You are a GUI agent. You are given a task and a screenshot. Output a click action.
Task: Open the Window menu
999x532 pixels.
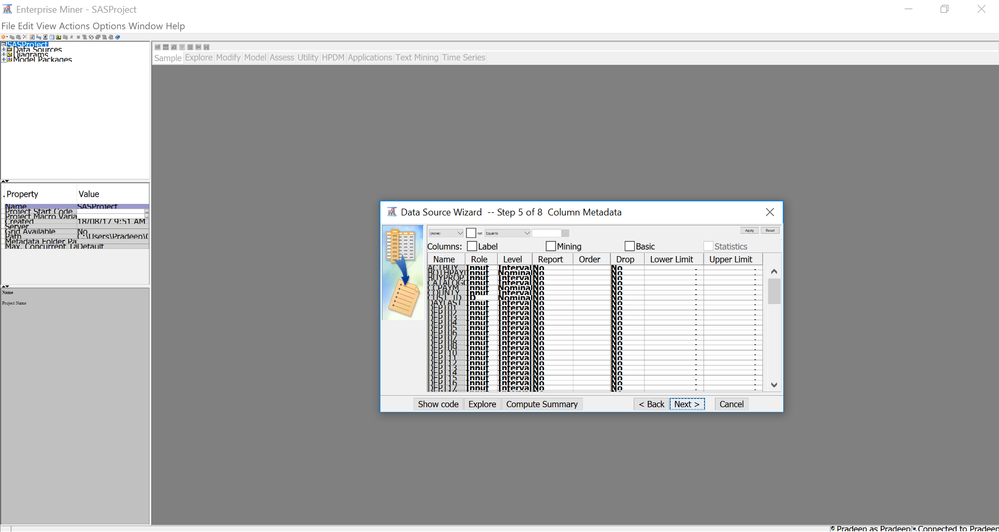146,26
